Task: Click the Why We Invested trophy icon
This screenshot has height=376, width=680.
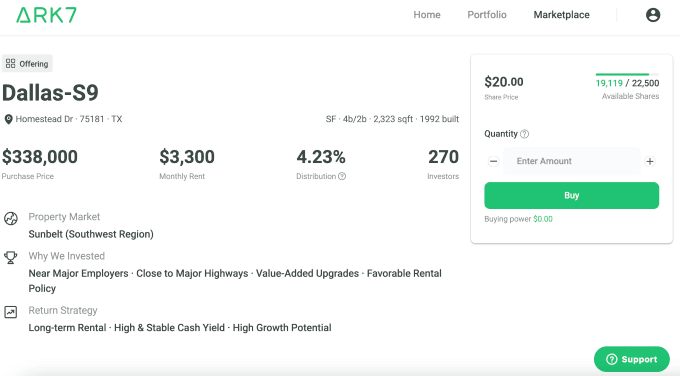Action: point(10,257)
